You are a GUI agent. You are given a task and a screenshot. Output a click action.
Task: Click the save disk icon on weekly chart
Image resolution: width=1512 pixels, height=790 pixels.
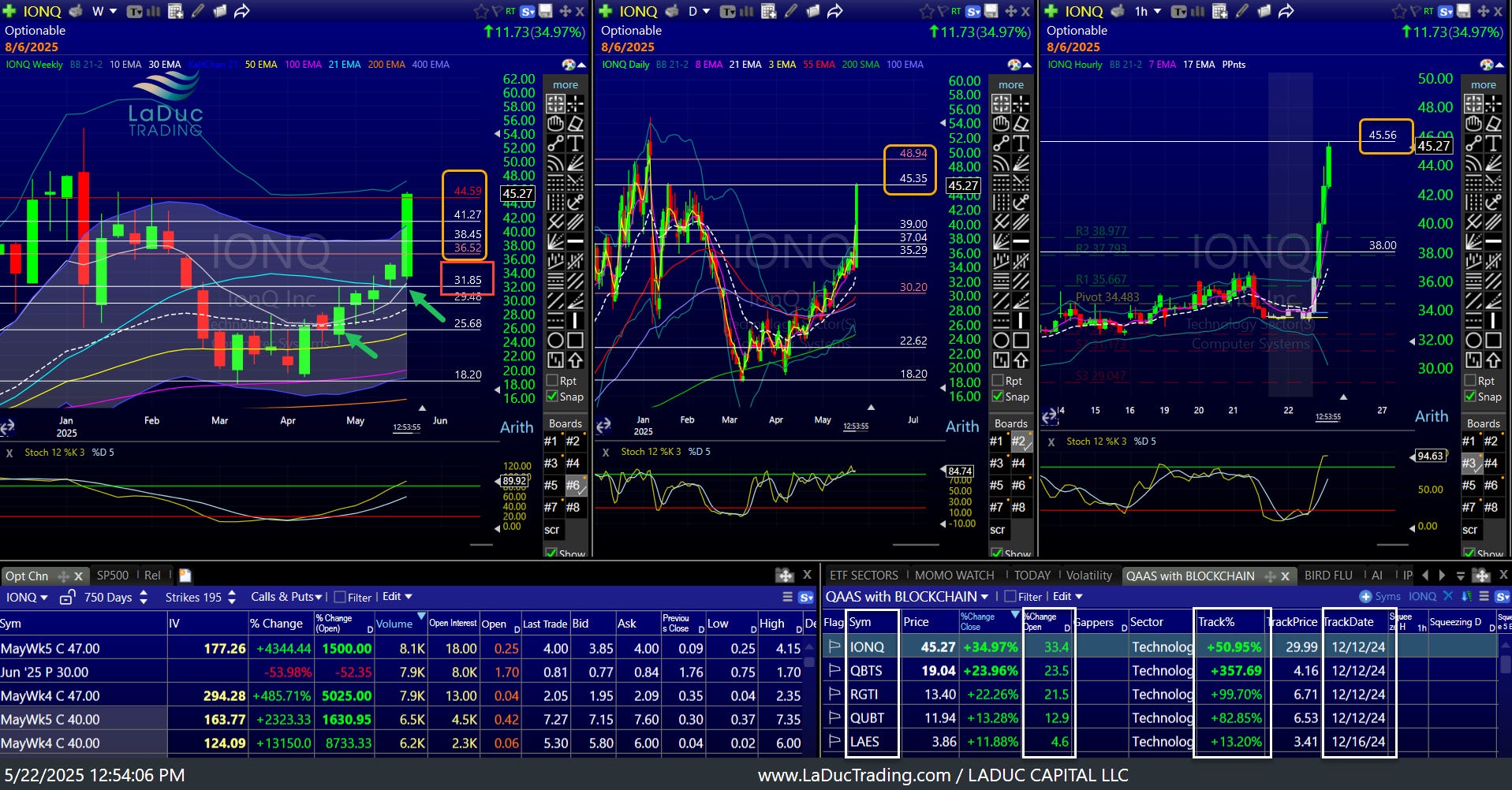coord(546,11)
